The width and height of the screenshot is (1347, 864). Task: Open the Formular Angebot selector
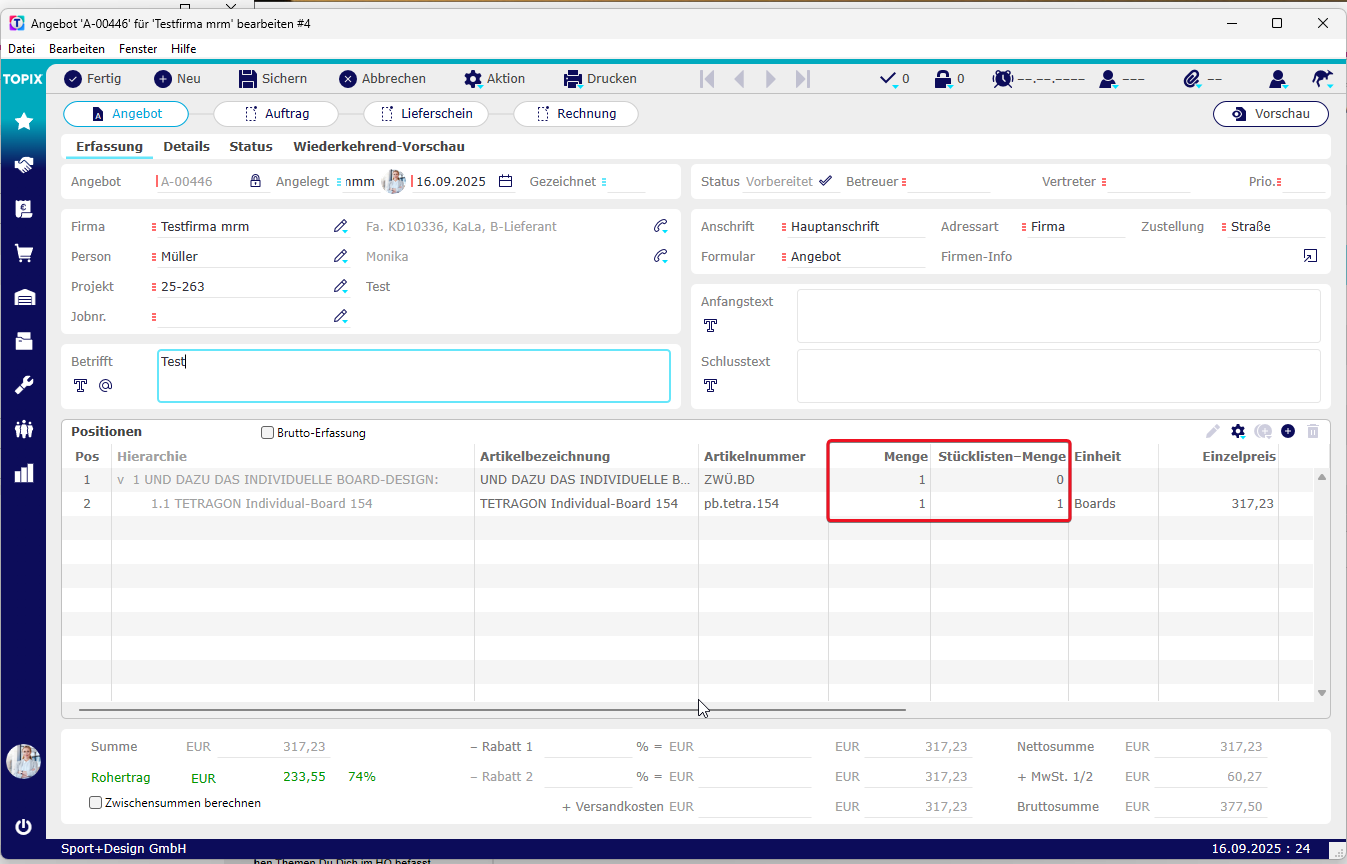(x=853, y=257)
